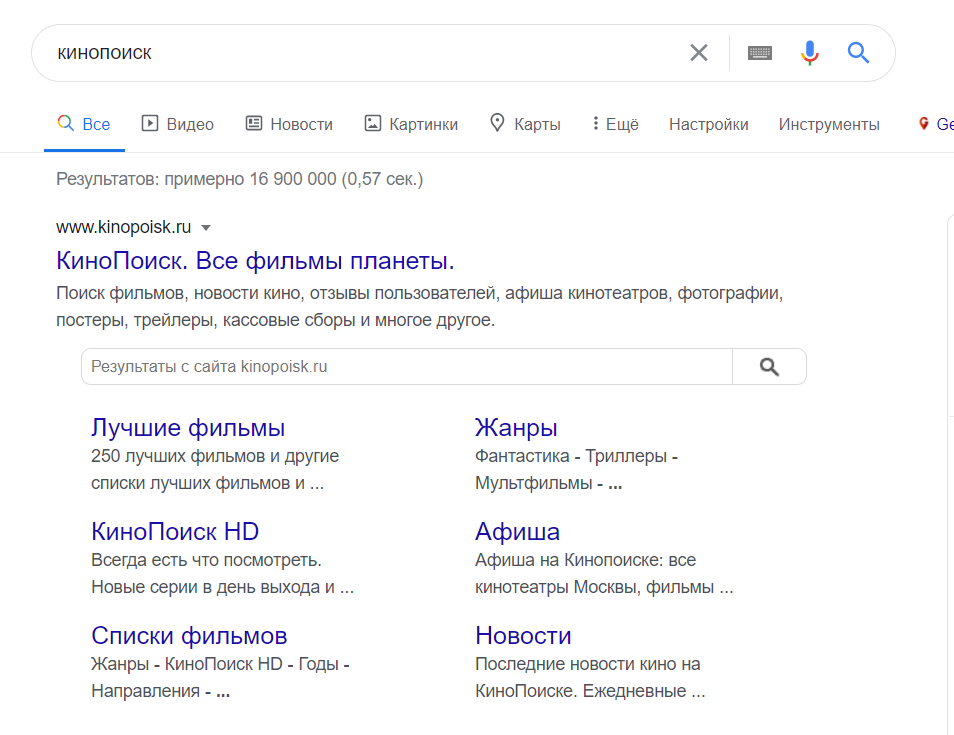The height and width of the screenshot is (735, 954).
Task: Click the red pin icon at the right edge
Action: [924, 124]
